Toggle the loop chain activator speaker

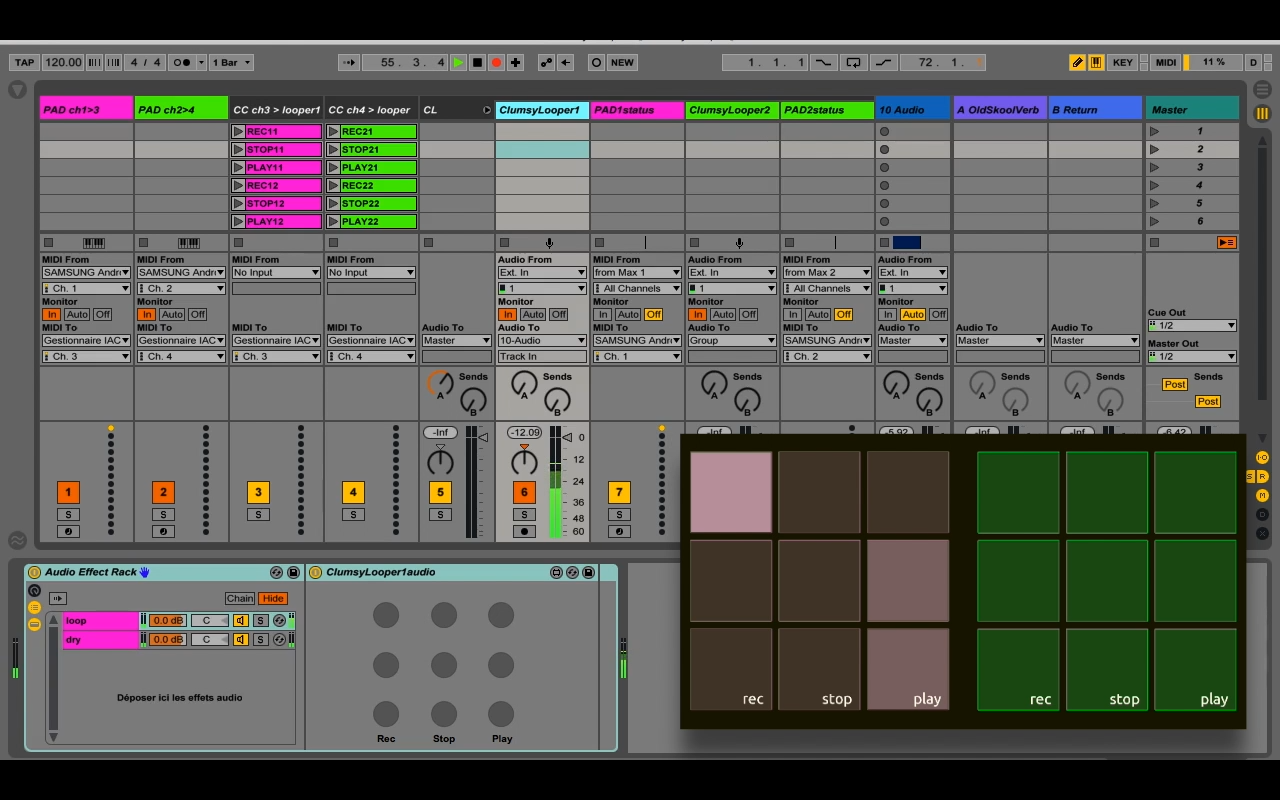coord(241,621)
